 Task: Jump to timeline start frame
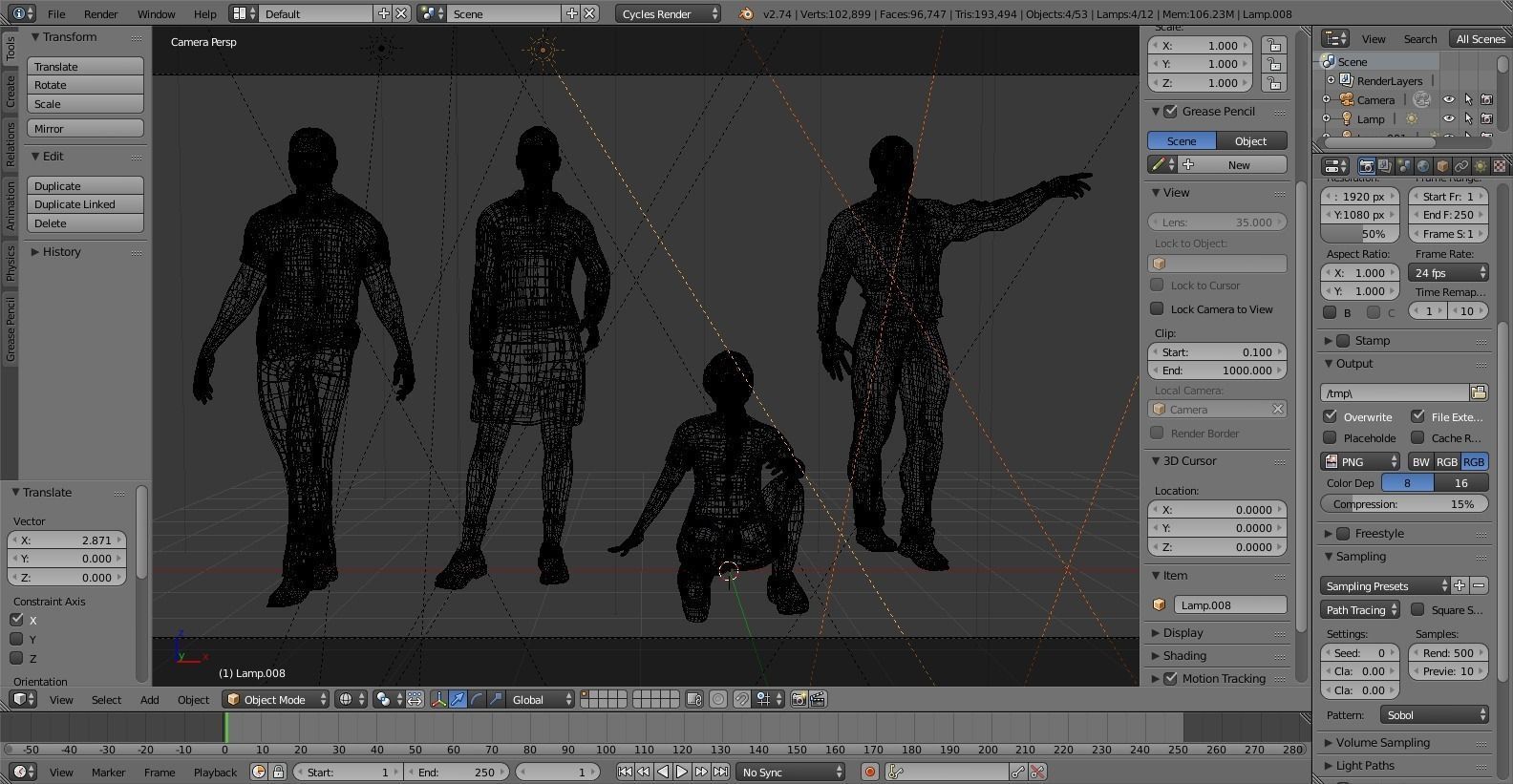point(625,772)
